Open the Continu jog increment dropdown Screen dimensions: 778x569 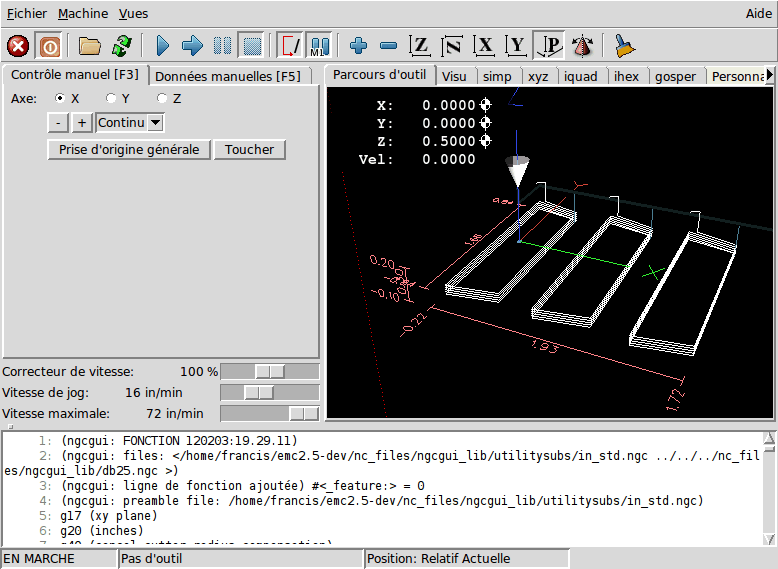155,122
